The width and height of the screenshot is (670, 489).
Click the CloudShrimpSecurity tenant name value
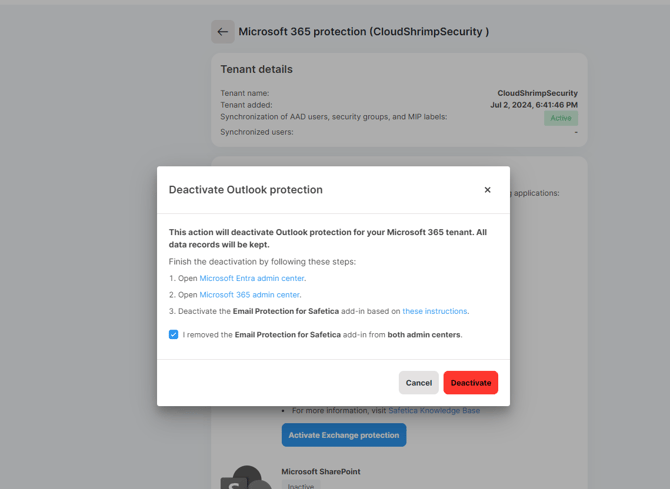click(537, 93)
